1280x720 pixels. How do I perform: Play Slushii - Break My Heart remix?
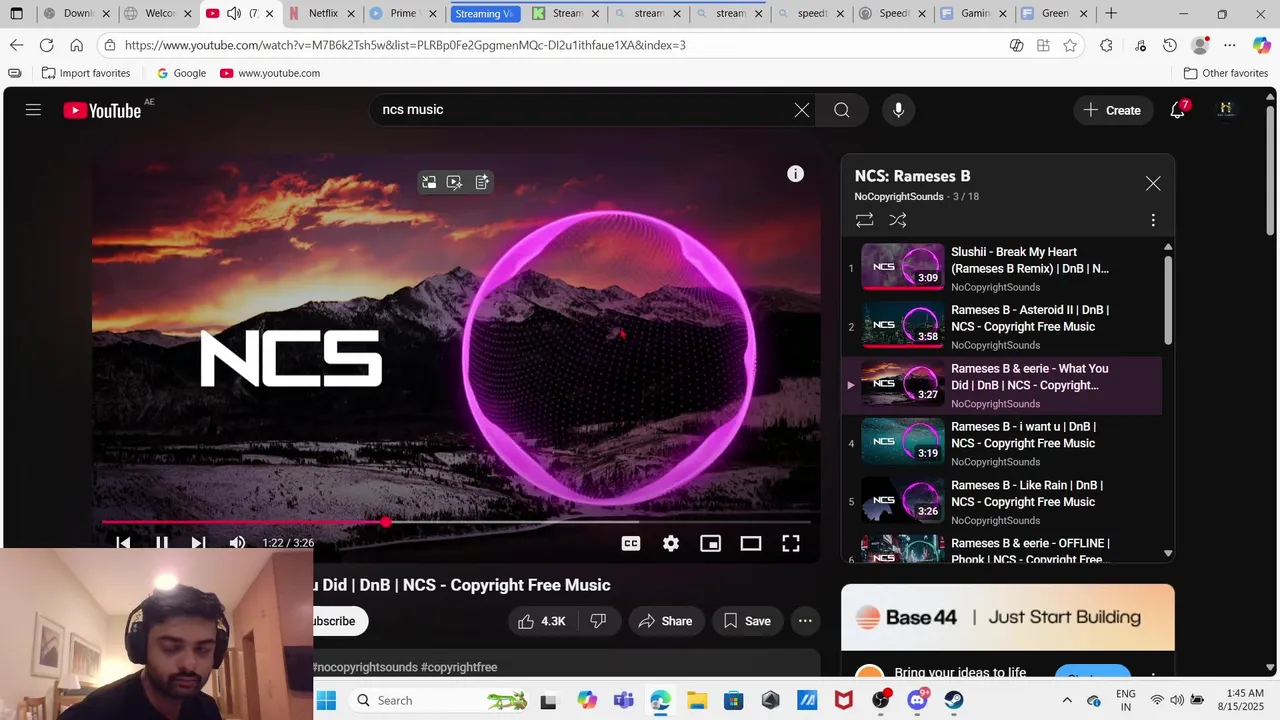(1003, 268)
